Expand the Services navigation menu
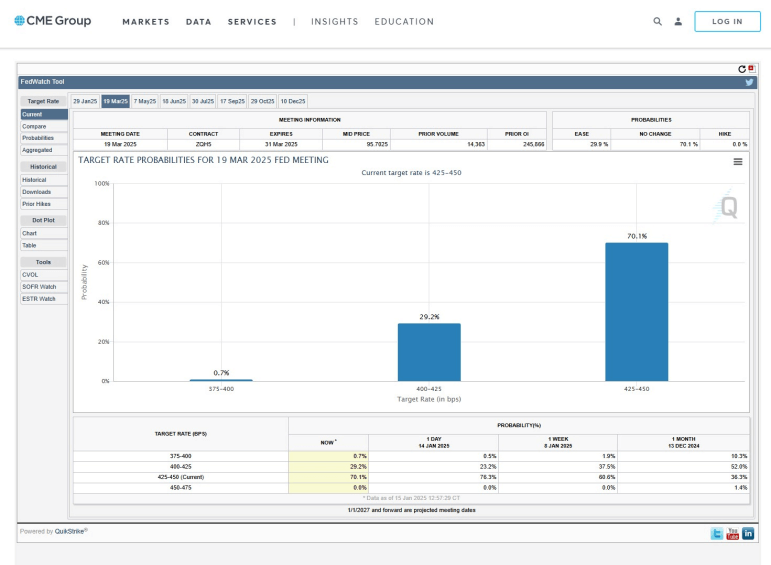Viewport: 771px width, 565px height. [x=252, y=21]
